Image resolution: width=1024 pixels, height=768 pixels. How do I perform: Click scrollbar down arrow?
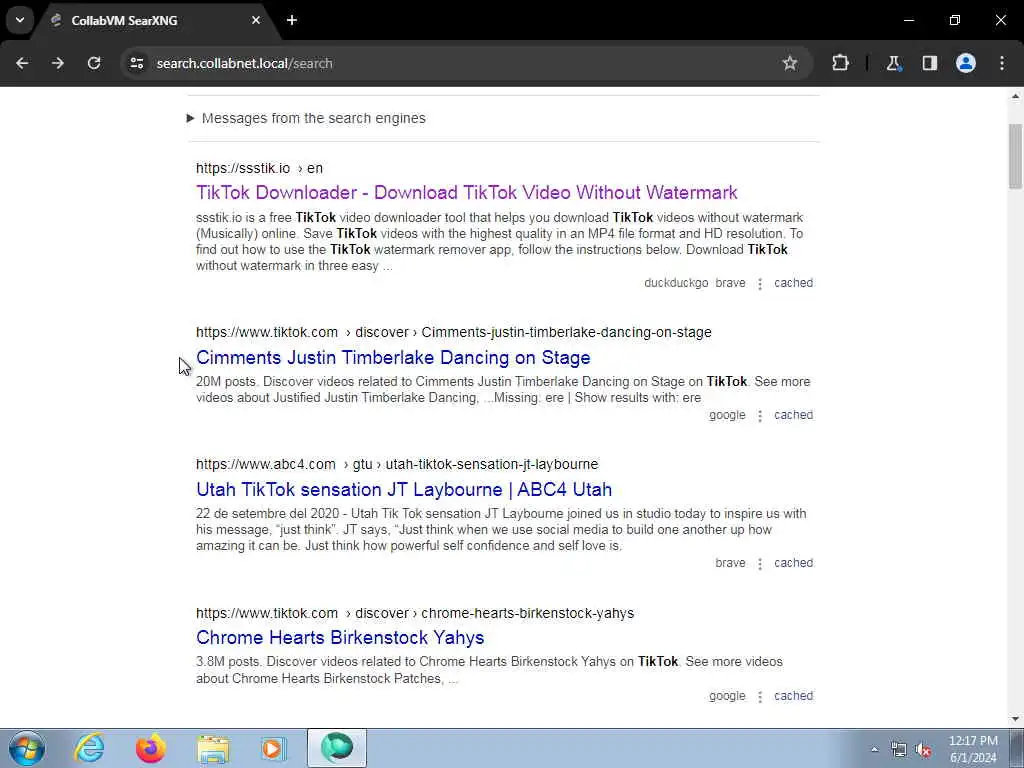1015,719
